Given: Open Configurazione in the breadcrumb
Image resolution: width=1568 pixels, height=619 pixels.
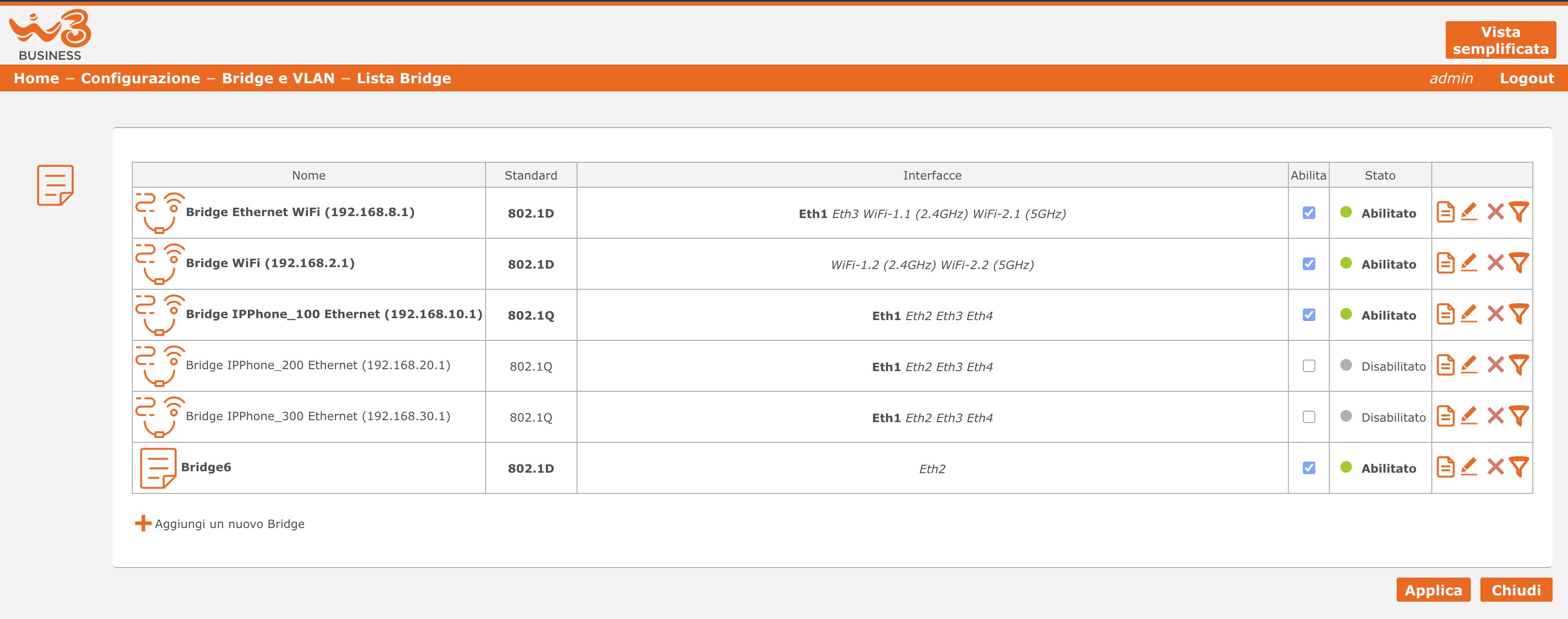Looking at the screenshot, I should click(141, 78).
